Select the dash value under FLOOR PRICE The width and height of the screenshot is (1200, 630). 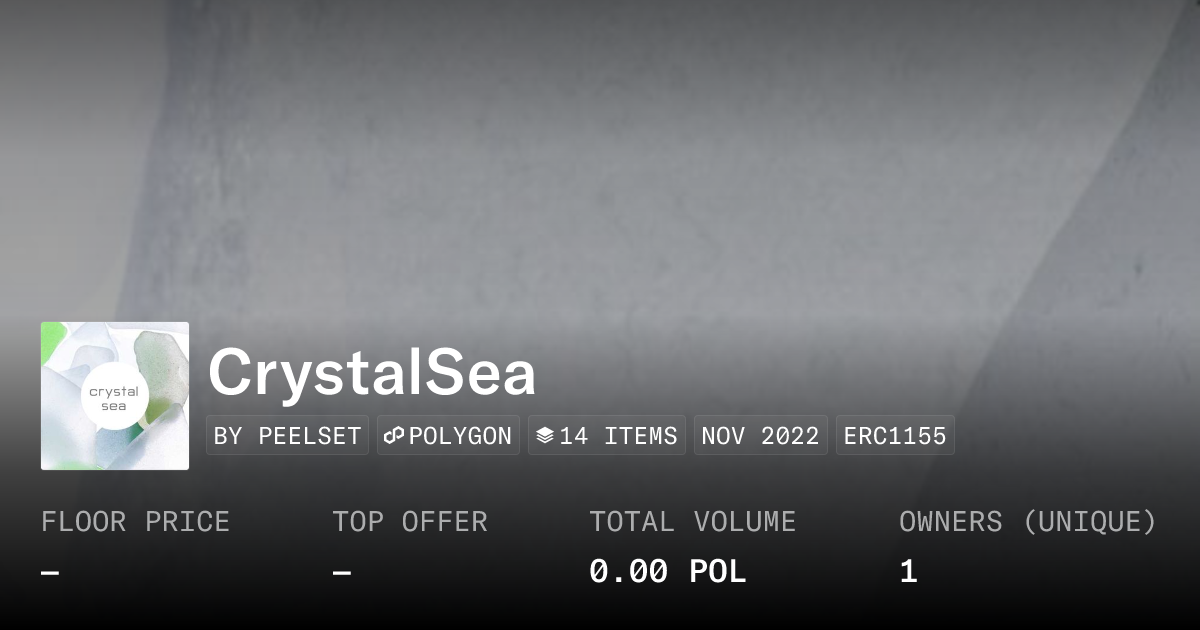pyautogui.click(x=50, y=573)
